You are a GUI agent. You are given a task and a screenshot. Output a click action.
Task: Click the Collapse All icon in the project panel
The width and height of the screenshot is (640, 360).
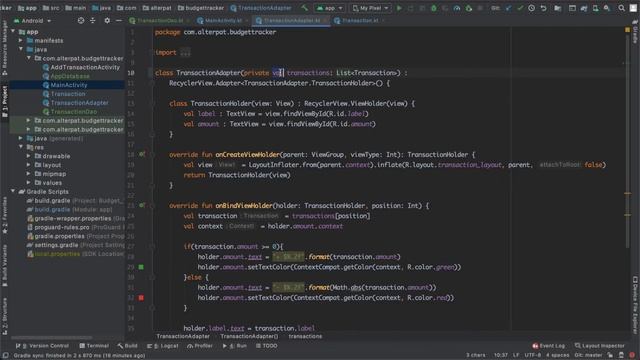click(93, 20)
